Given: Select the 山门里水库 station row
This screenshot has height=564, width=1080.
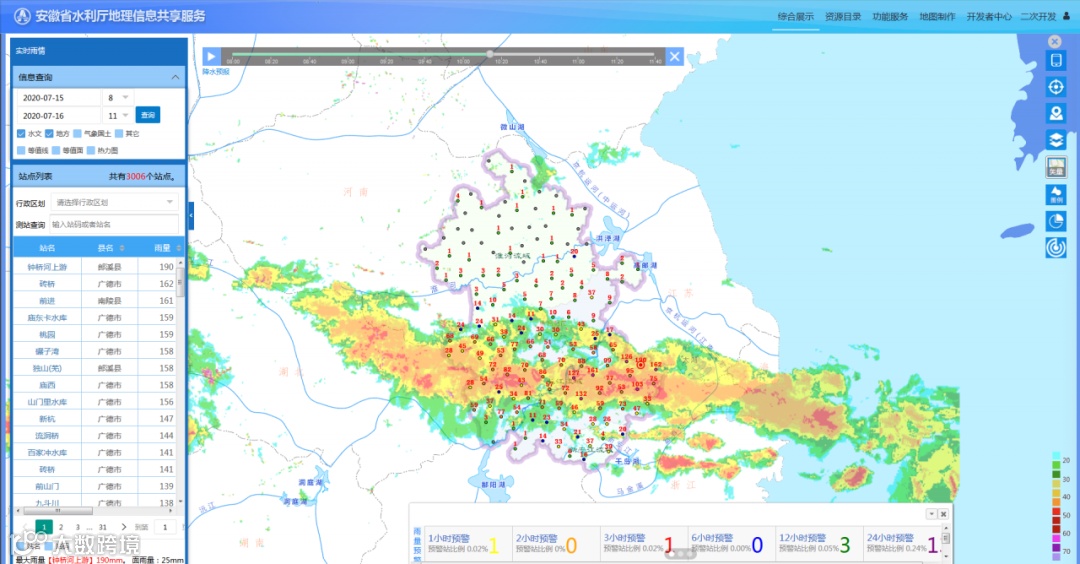Looking at the screenshot, I should 94,402.
